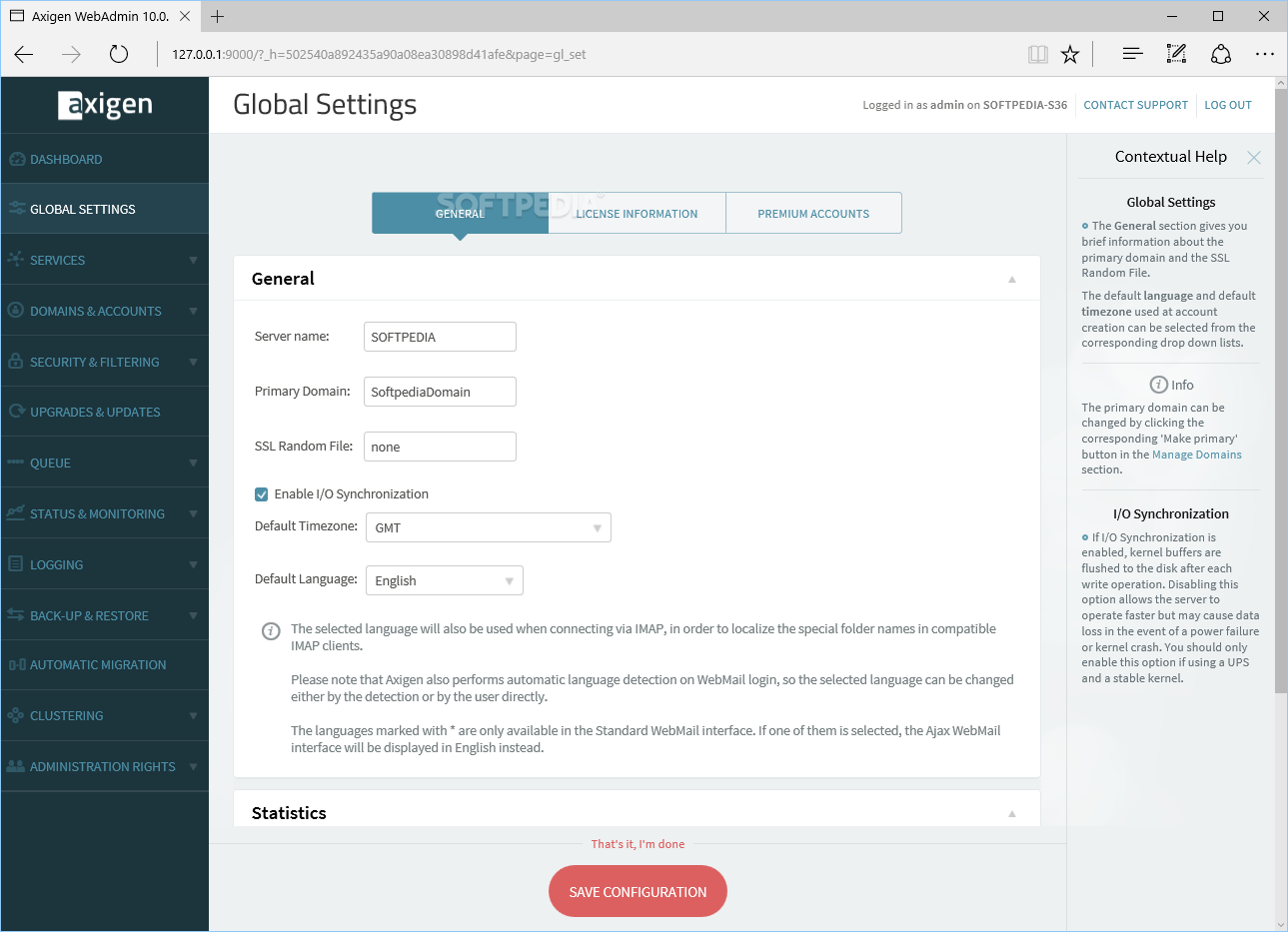Click the scrollbar down arrow
1288x932 pixels.
[1281, 924]
